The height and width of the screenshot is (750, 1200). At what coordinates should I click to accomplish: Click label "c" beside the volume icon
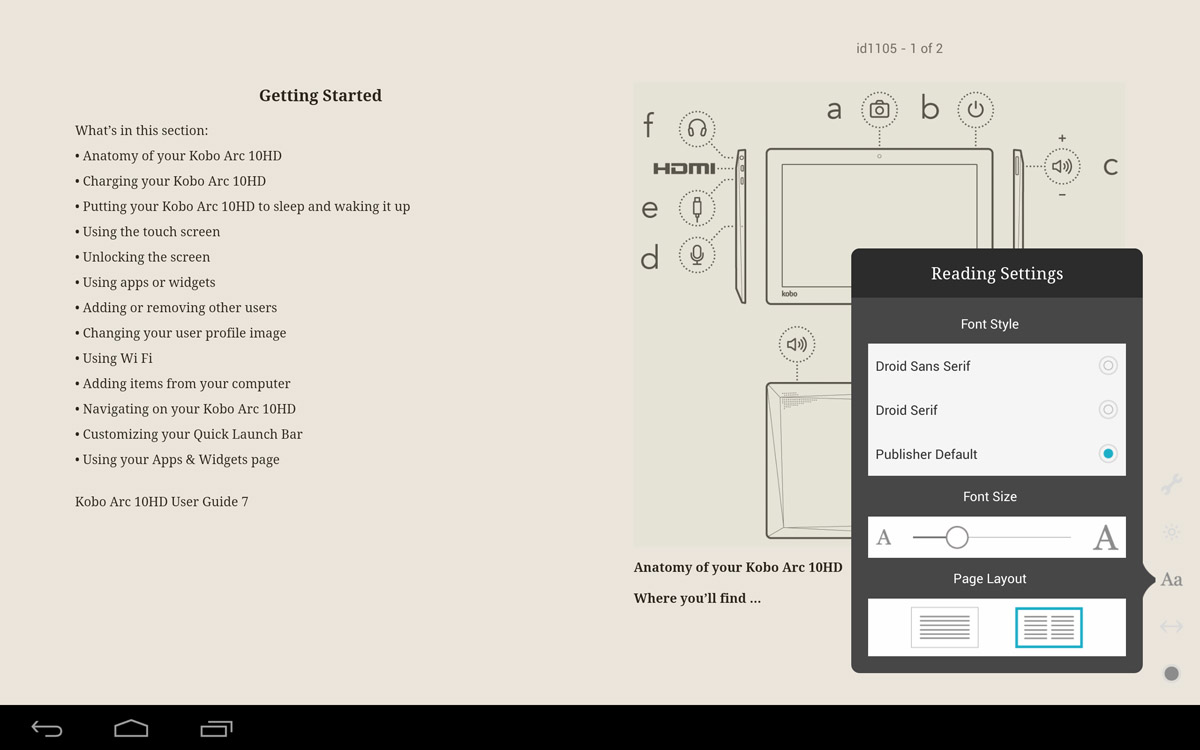[1110, 167]
